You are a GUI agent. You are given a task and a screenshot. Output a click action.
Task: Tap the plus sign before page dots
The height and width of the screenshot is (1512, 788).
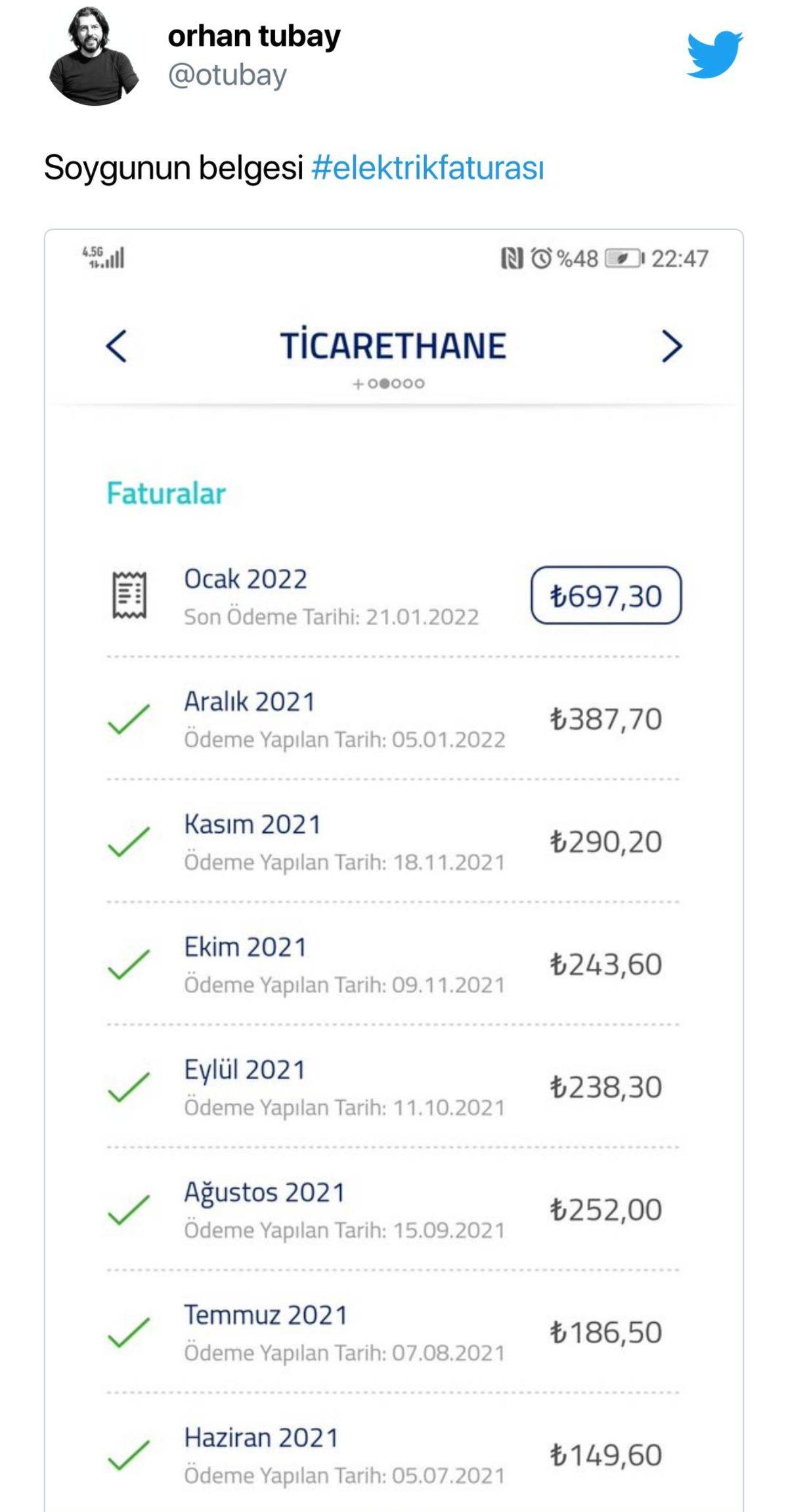(358, 384)
